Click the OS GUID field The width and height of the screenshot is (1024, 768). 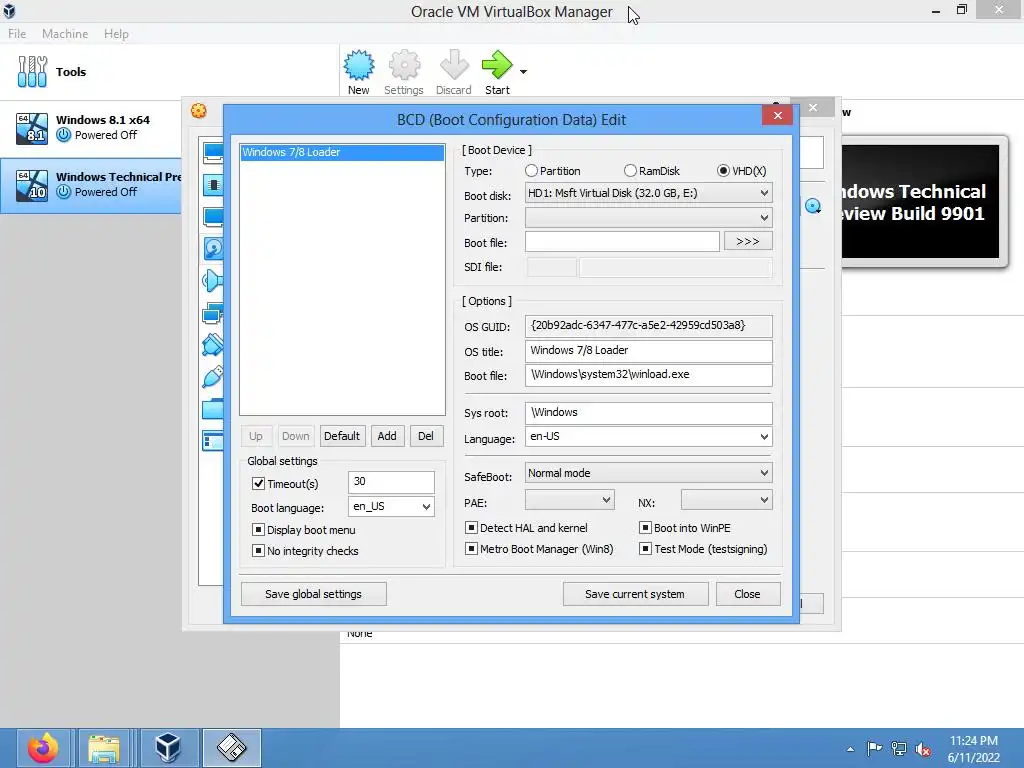coord(648,326)
